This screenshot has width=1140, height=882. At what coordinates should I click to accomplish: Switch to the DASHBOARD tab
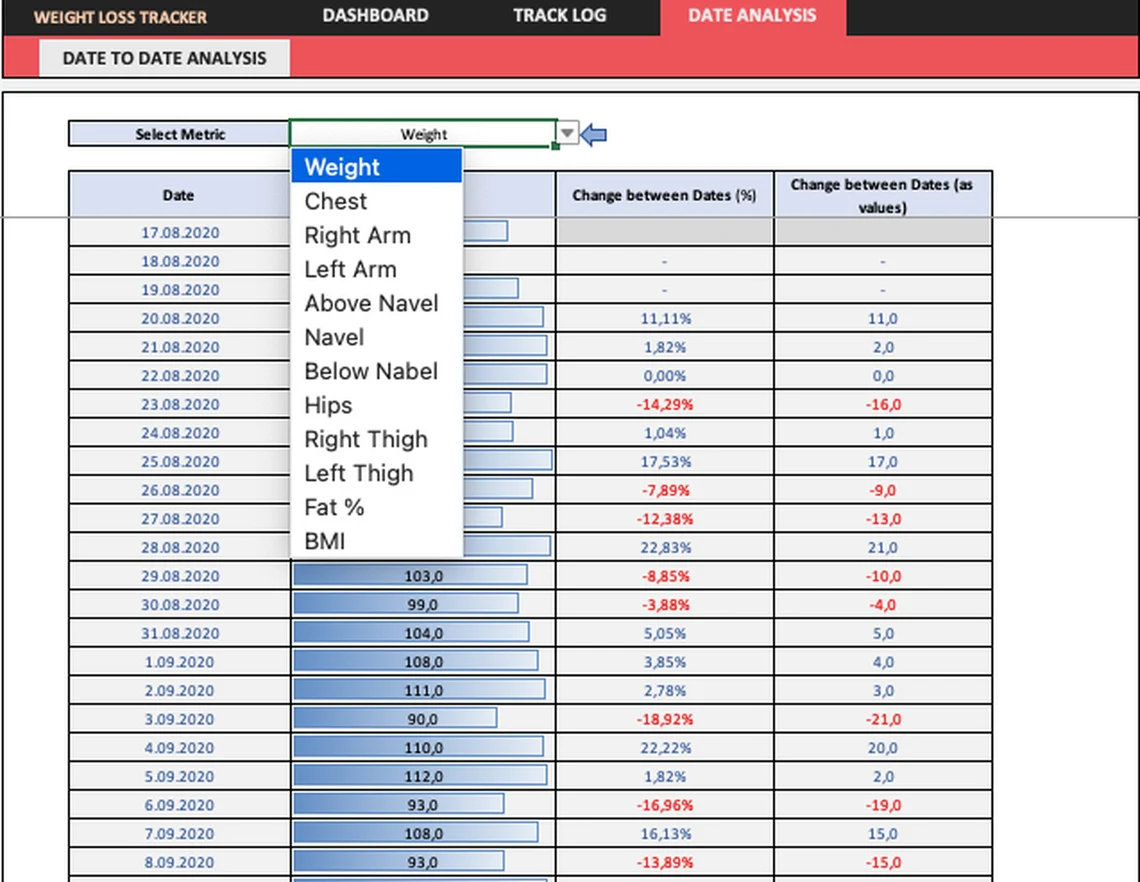point(375,15)
